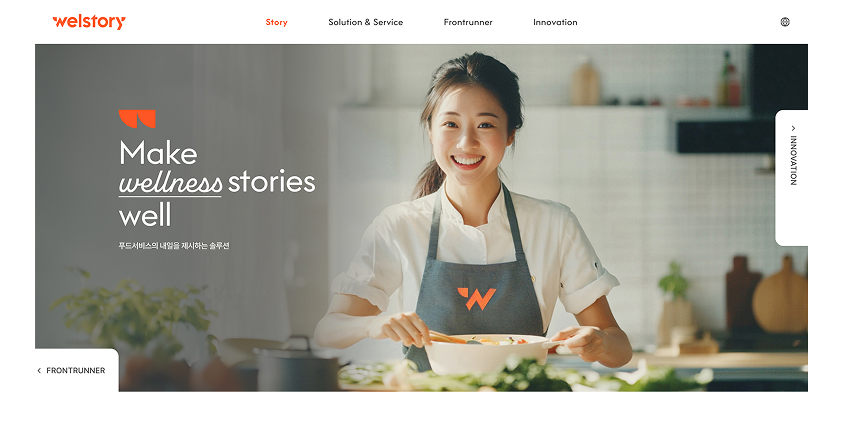
Task: Click the underlined word wellness
Action: 170,183
